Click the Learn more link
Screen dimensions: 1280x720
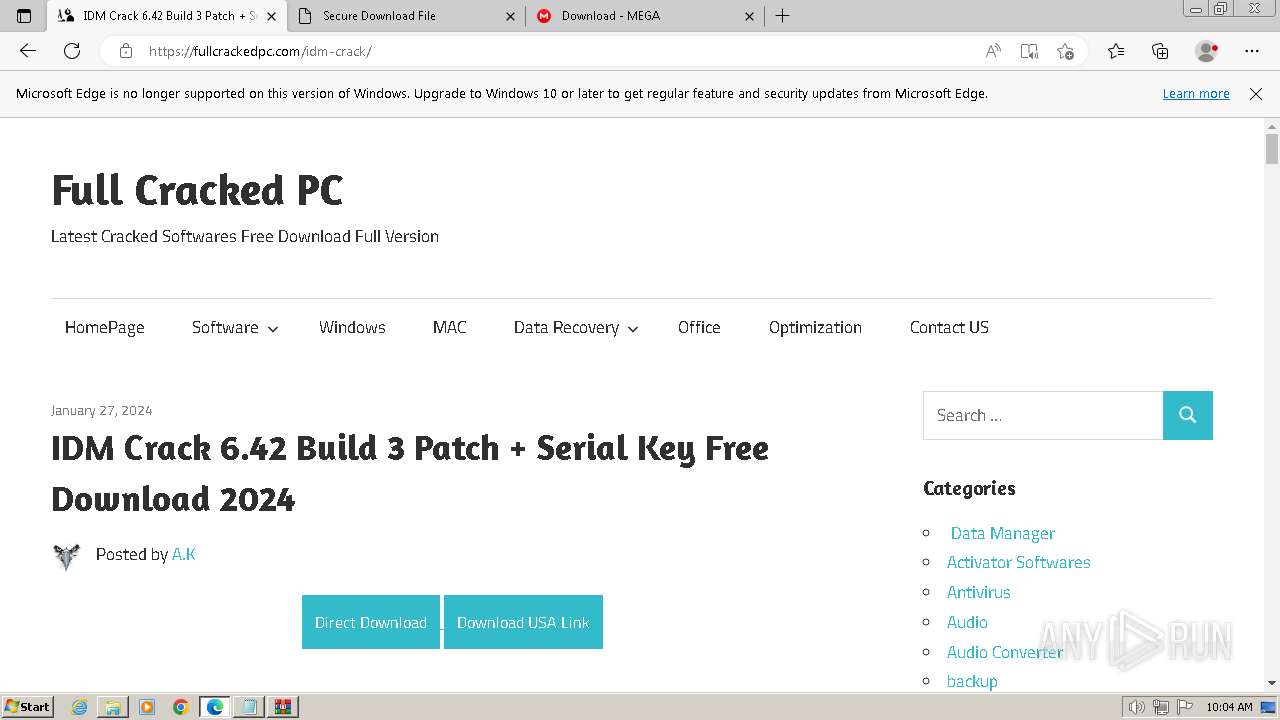1196,94
